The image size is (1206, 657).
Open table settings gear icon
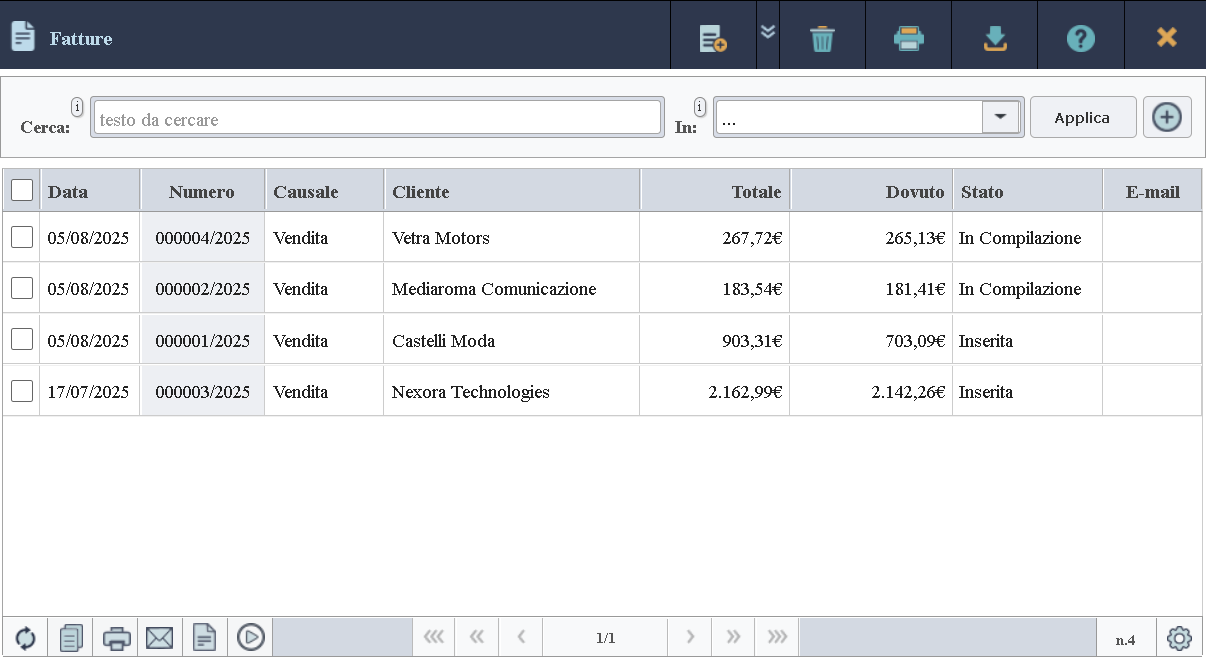pos(1180,637)
